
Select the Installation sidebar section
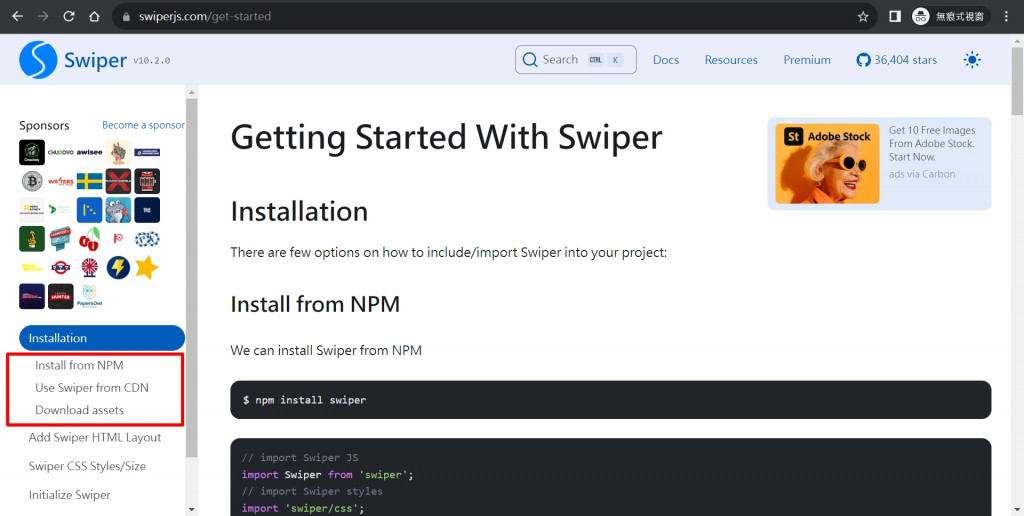(x=102, y=338)
